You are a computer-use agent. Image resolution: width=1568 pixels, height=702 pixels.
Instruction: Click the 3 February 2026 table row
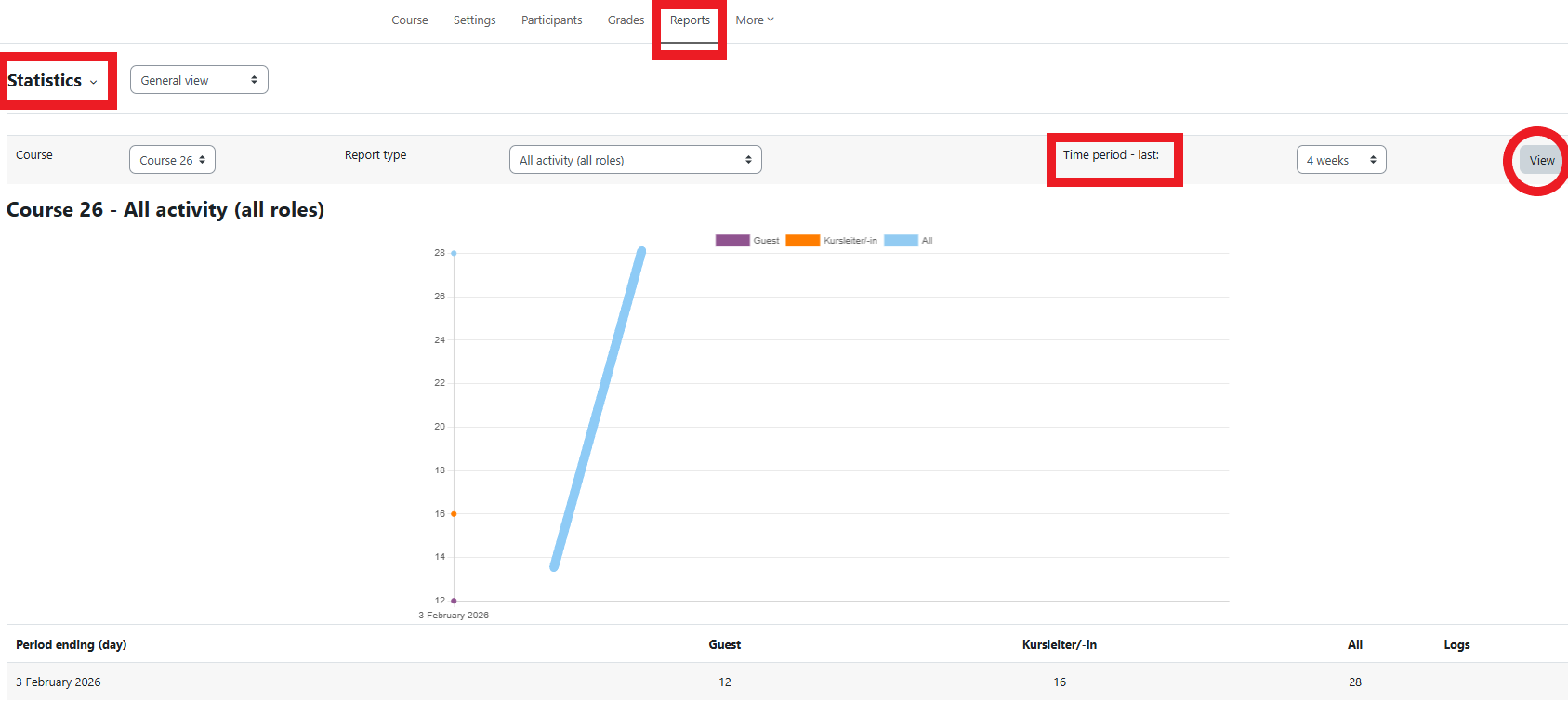tap(59, 682)
